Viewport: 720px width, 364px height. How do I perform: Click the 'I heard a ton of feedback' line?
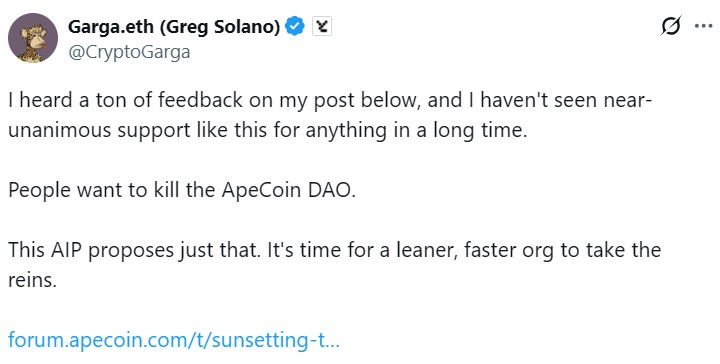pyautogui.click(x=330, y=100)
